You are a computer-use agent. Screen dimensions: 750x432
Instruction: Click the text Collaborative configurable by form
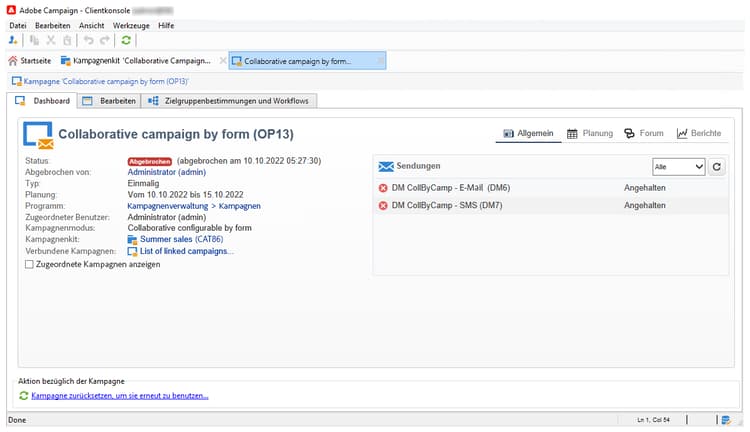coord(189,228)
